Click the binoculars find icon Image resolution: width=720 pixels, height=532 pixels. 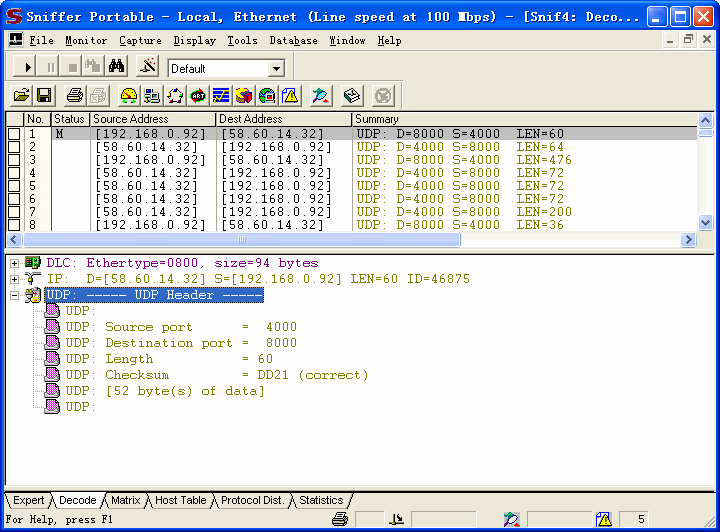116,67
